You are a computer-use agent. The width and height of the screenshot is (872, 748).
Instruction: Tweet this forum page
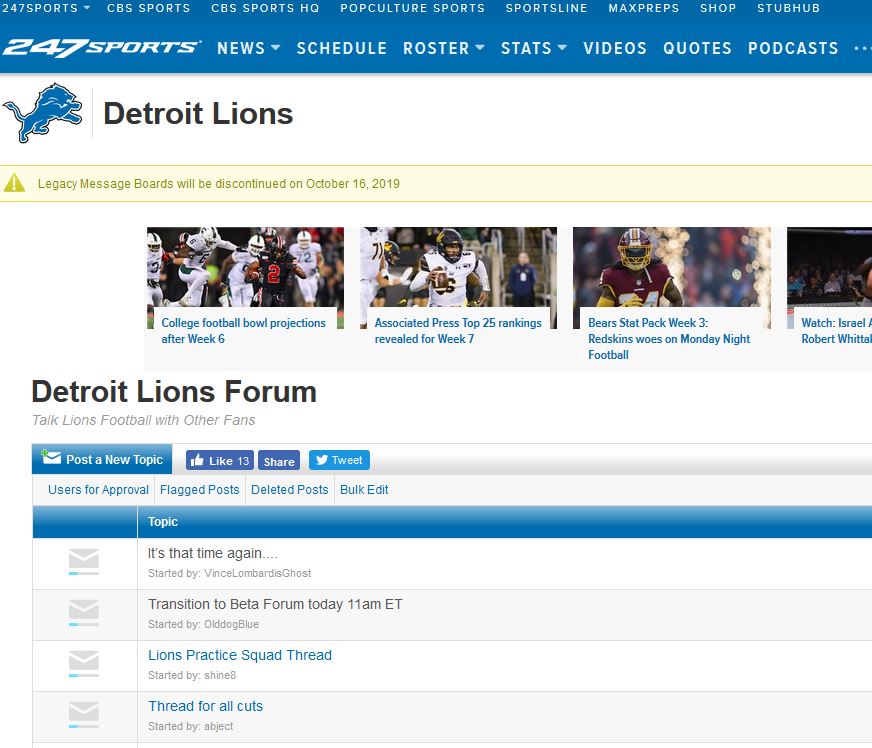338,460
